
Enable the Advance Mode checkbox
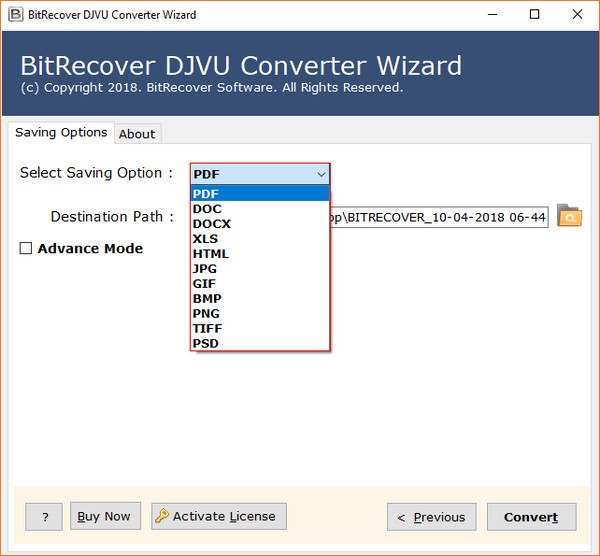tap(27, 249)
